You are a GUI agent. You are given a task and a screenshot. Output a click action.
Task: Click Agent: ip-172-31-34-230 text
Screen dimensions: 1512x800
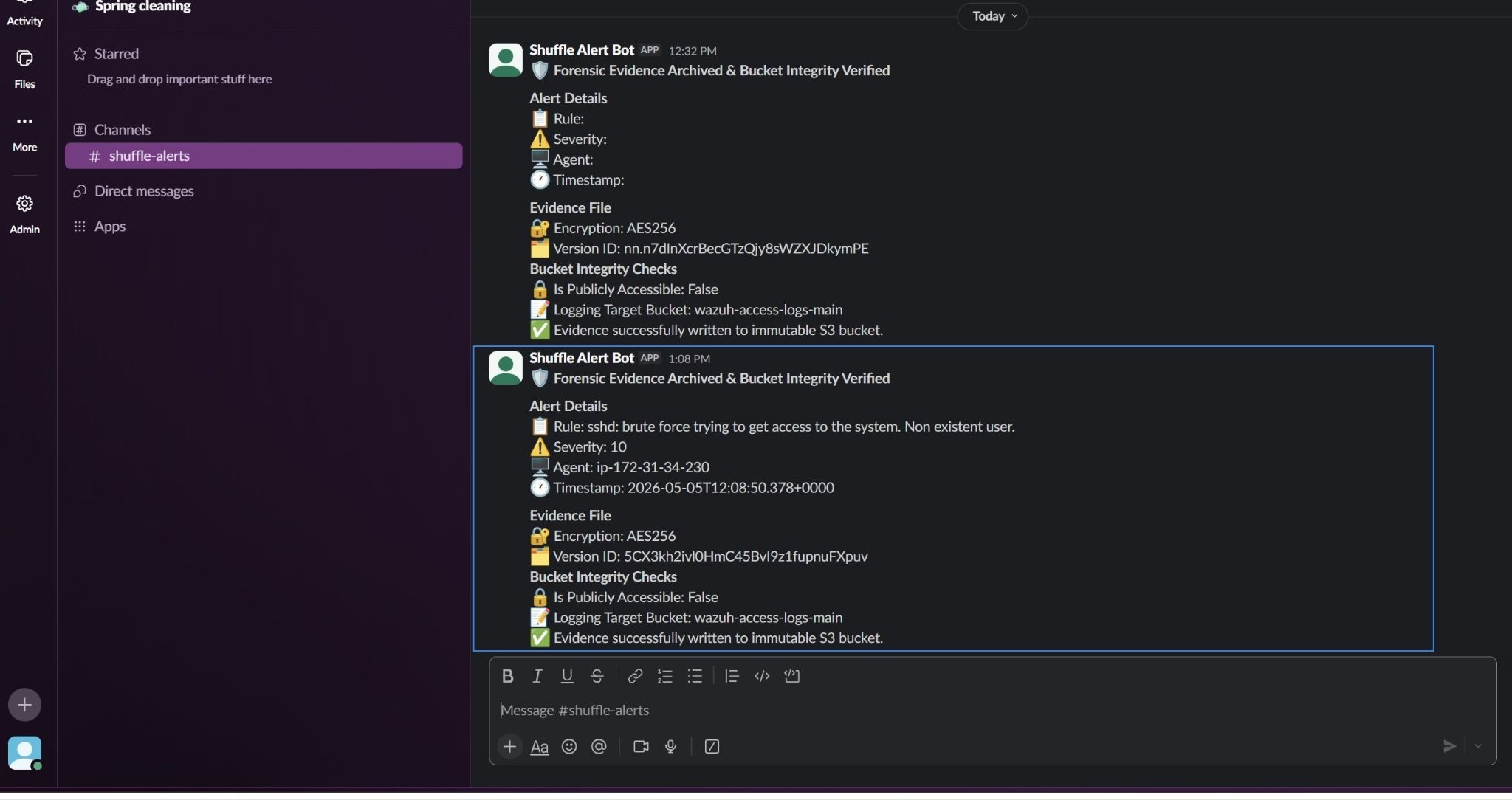tap(631, 467)
